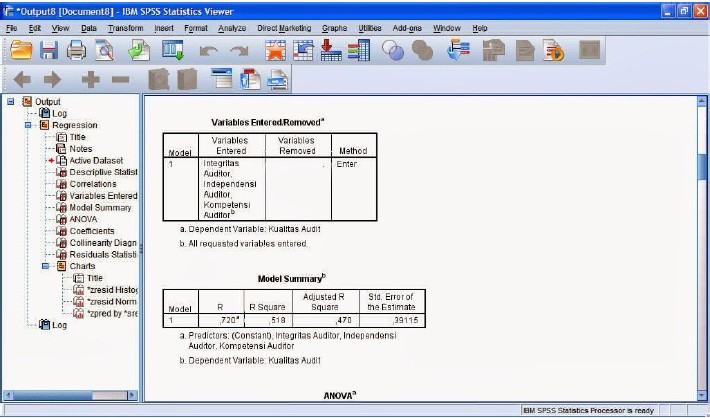
Task: Open Print Preview magnifier icon
Action: (105, 50)
